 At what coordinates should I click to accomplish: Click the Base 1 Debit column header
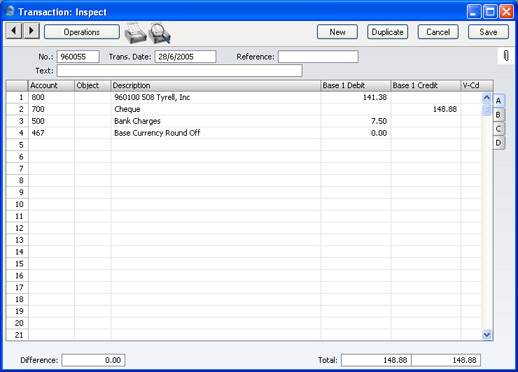pos(356,86)
